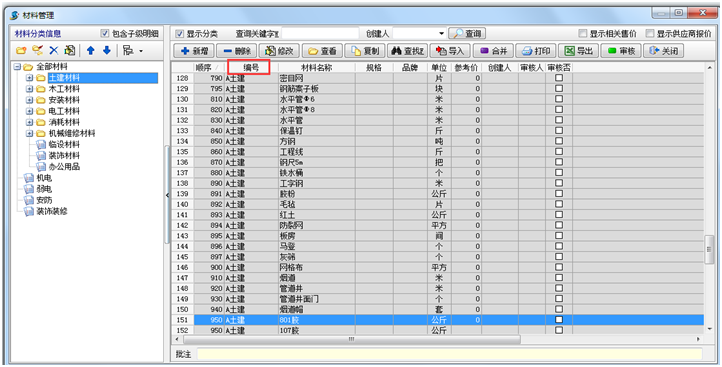Expand the 机械维修材料 tree node
This screenshot has height=367, width=722.
(x=29, y=133)
